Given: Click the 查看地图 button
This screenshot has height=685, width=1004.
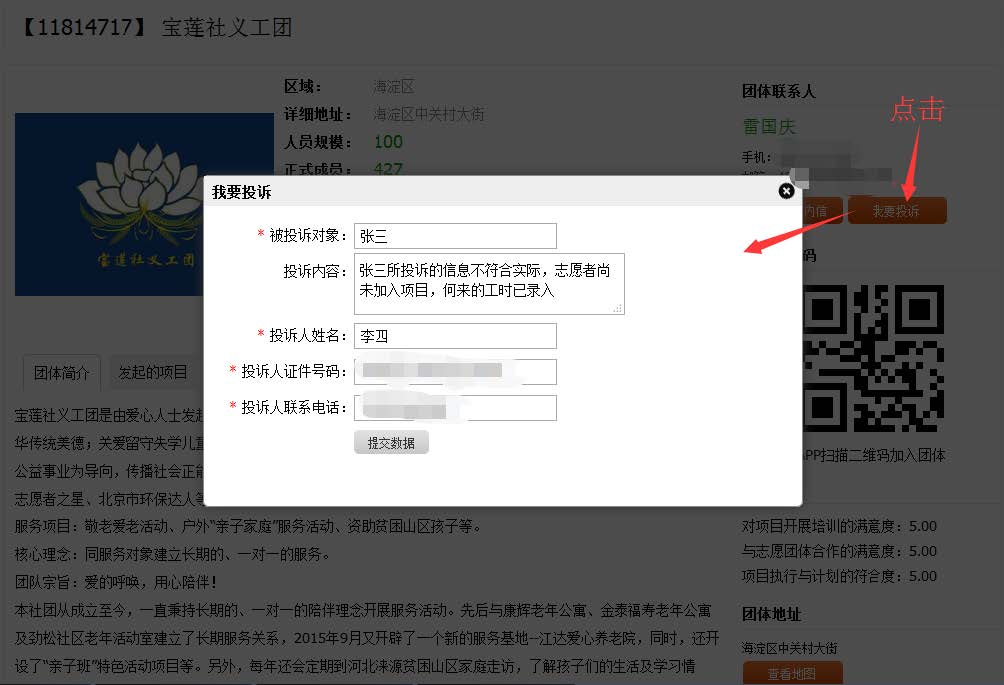Looking at the screenshot, I should coord(792,673).
